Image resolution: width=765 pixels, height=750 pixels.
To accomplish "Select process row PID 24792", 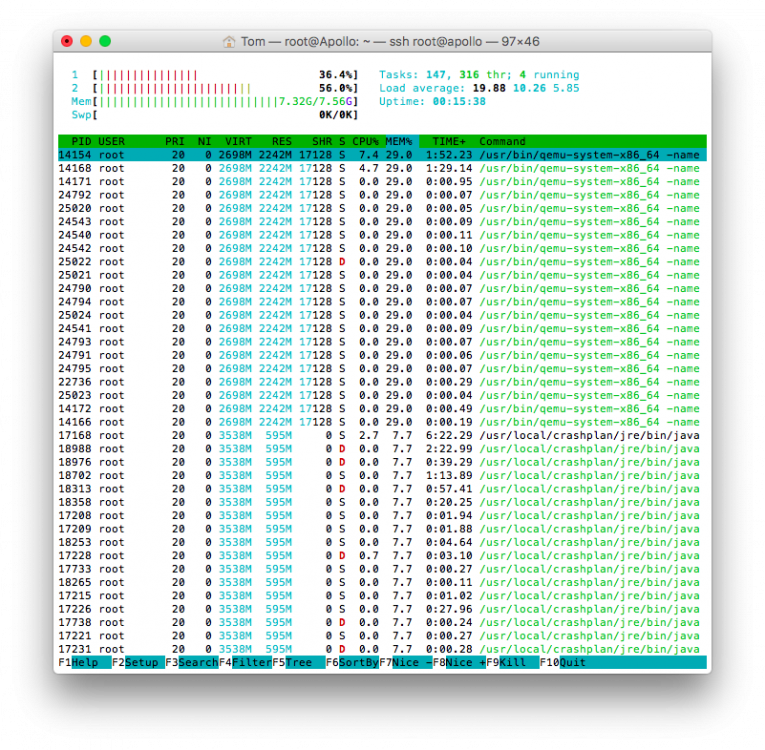I will coord(382,195).
